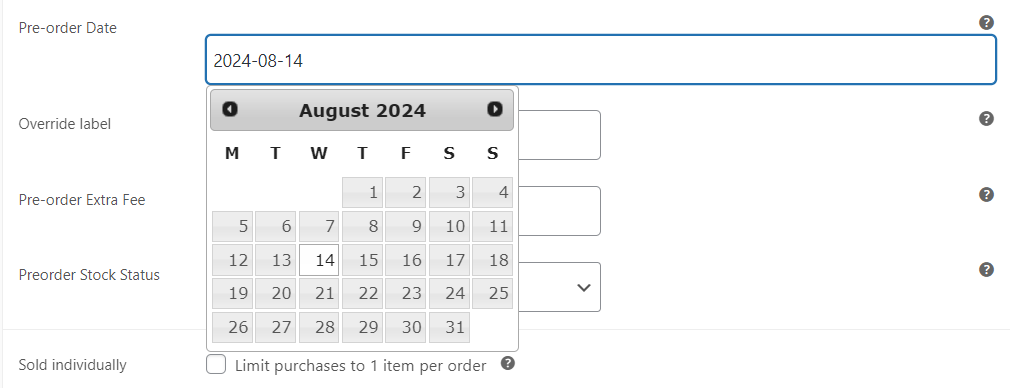This screenshot has width=1010, height=388.
Task: Expand the Preorder Stock Status dropdown
Action: point(560,287)
